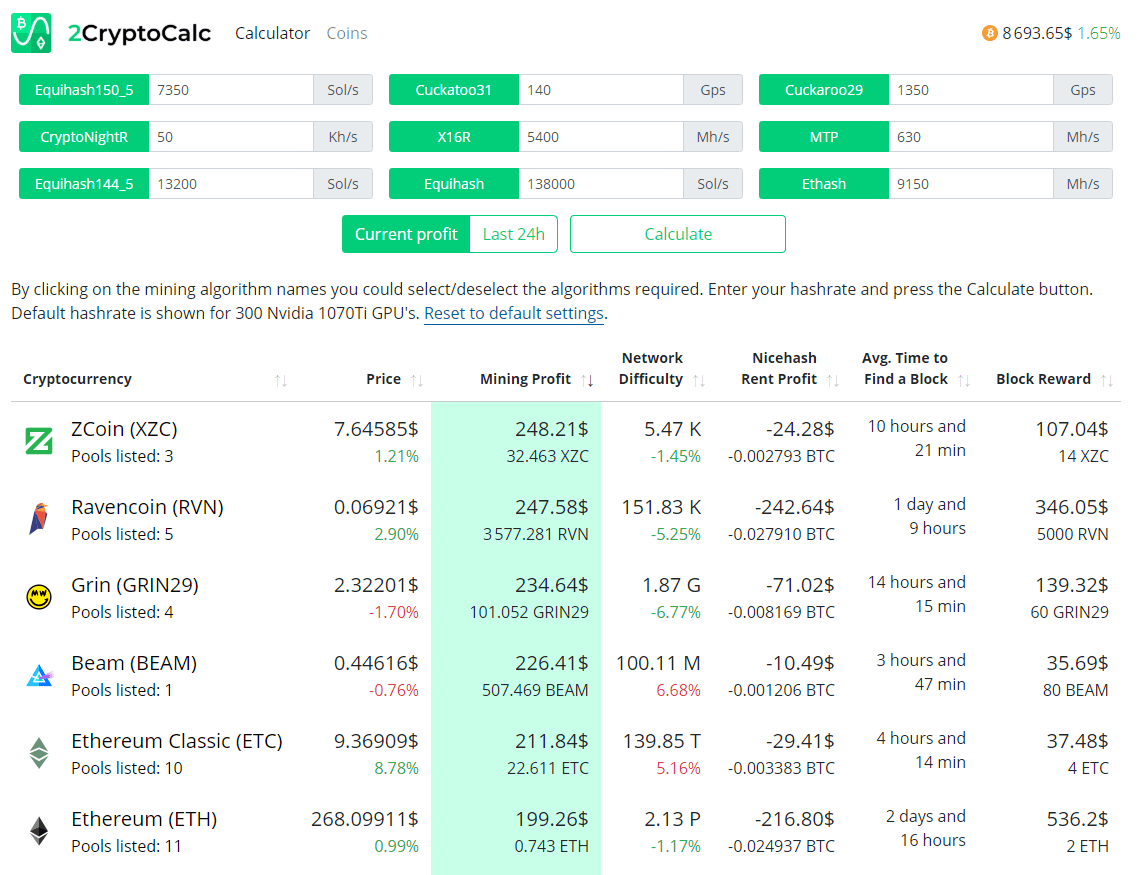Sort by Mining Profit column arrows
The width and height of the screenshot is (1137, 875).
click(x=588, y=380)
